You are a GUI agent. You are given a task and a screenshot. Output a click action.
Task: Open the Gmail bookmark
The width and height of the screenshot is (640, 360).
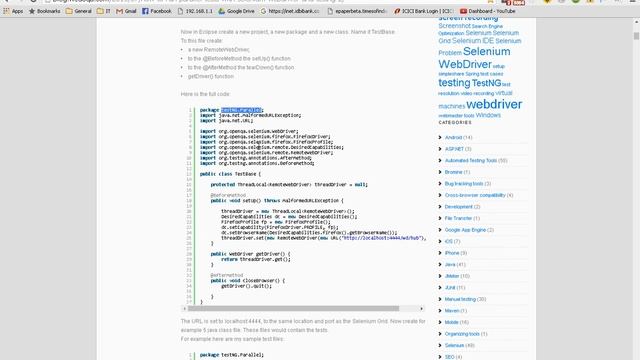pyautogui.click(x=126, y=11)
